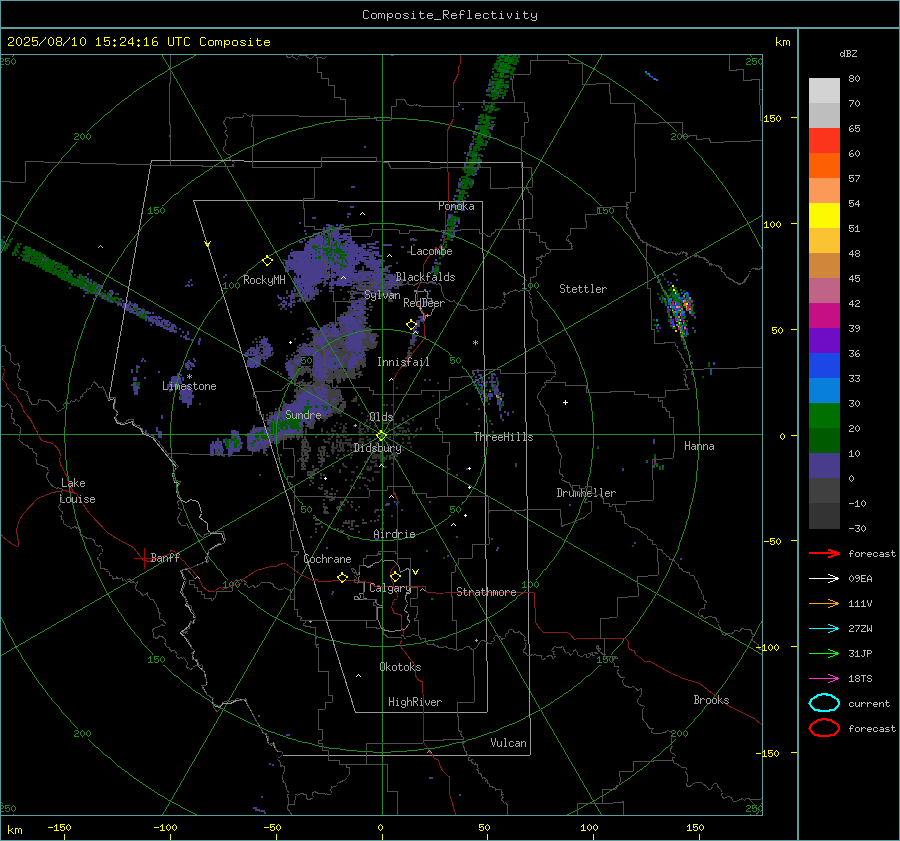The height and width of the screenshot is (841, 900).
Task: Click the Ponoka city label
Action: (456, 206)
